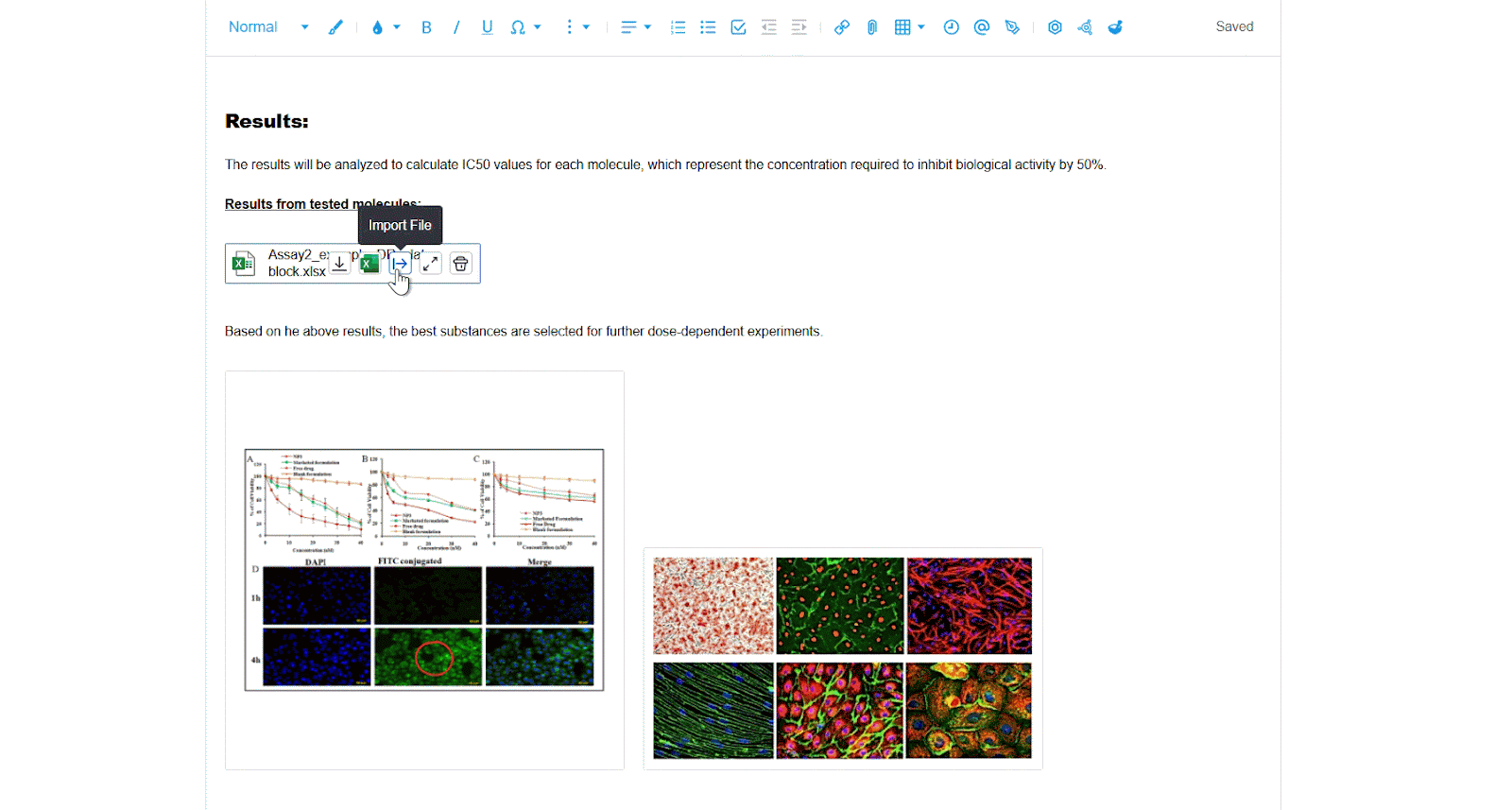Open the text color droplet picker
Image resolution: width=1512 pixels, height=810 pixels.
click(386, 27)
